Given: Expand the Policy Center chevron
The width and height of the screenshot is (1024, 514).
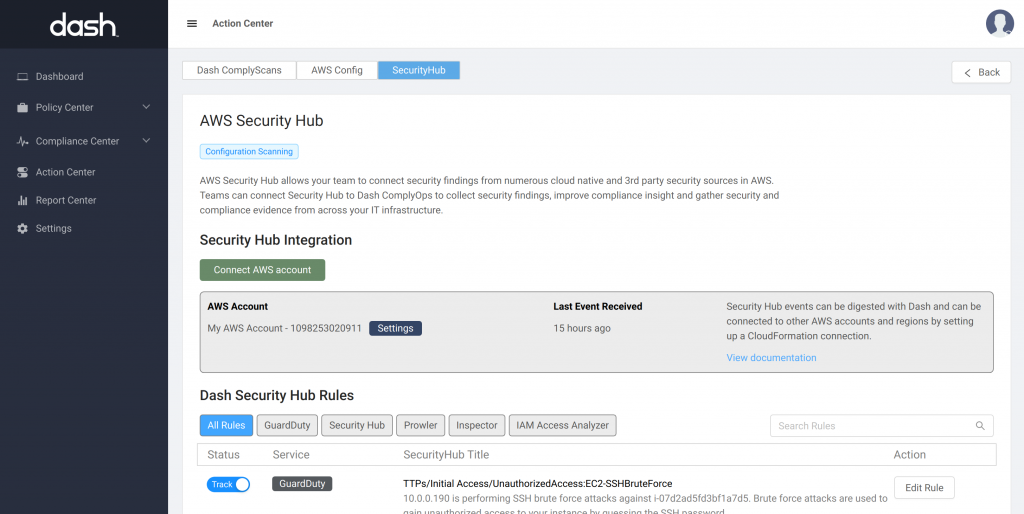Looking at the screenshot, I should [x=146, y=107].
